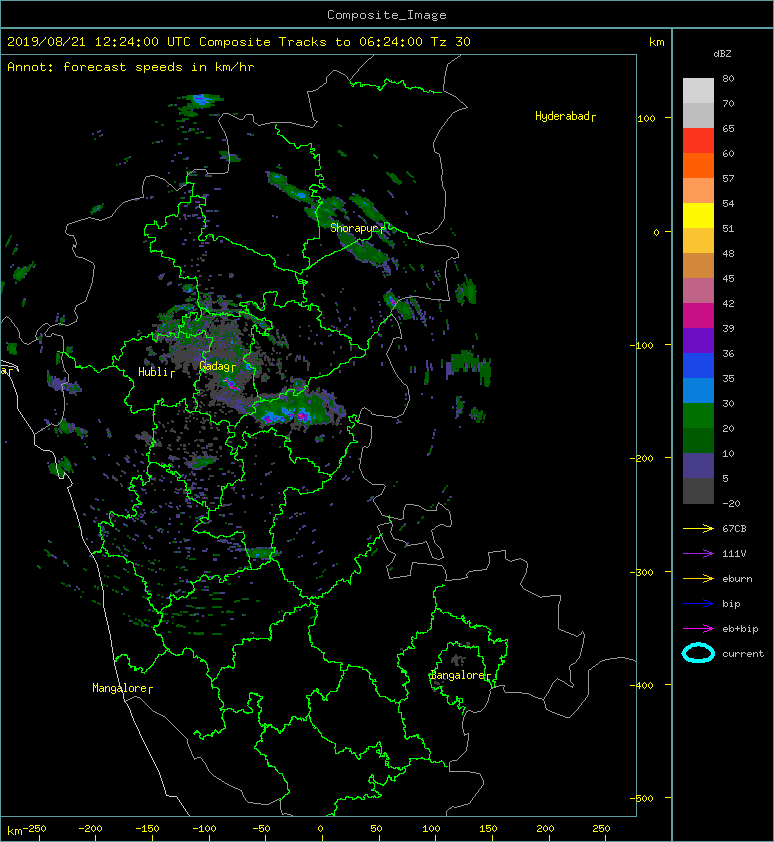Pick the light blue 35-30 dBZ swatch
Screen dimensions: 774x842
pos(698,390)
